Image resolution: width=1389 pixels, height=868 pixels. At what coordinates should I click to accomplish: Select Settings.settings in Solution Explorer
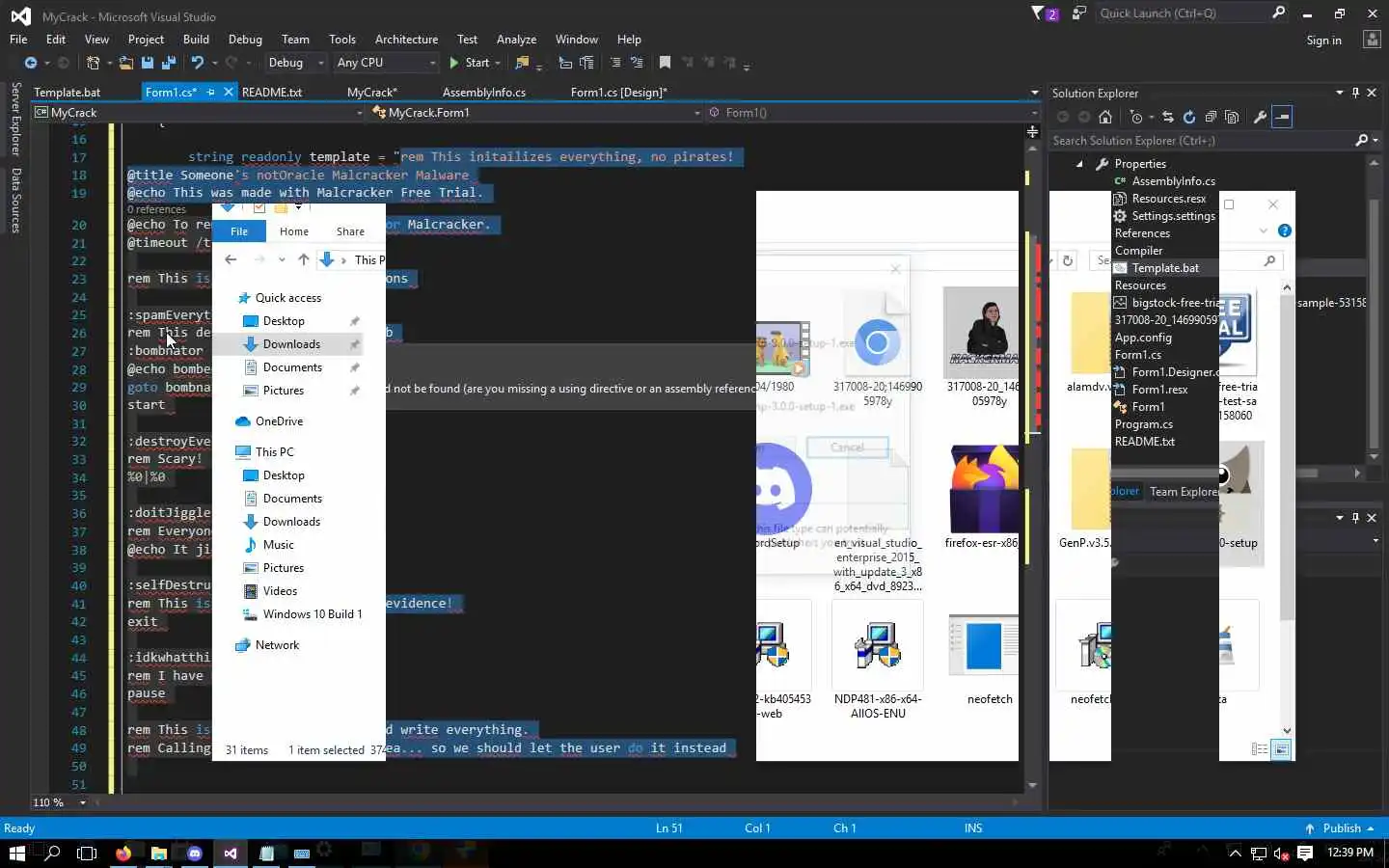point(1173,216)
